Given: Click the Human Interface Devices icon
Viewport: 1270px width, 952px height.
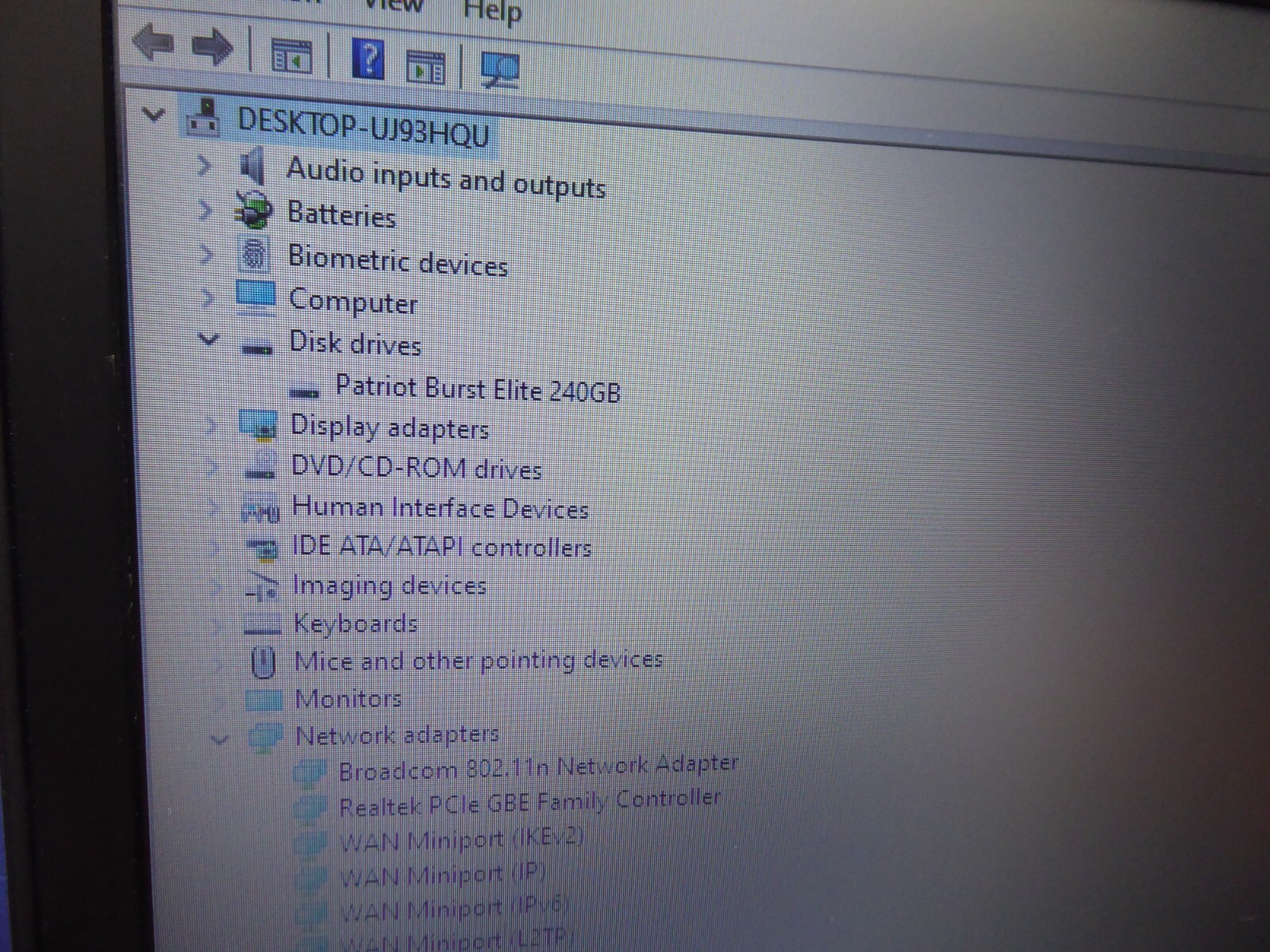Looking at the screenshot, I should click(x=261, y=510).
